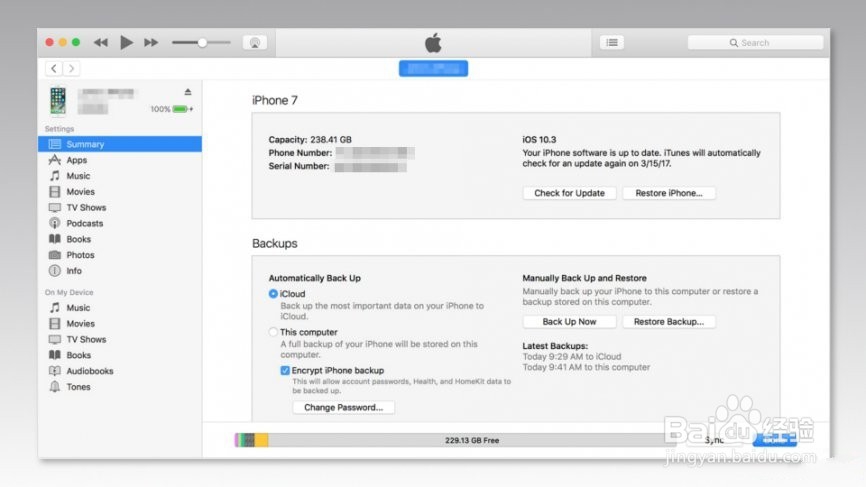
Task: Click the Restore iPhone... button
Action: 669,193
